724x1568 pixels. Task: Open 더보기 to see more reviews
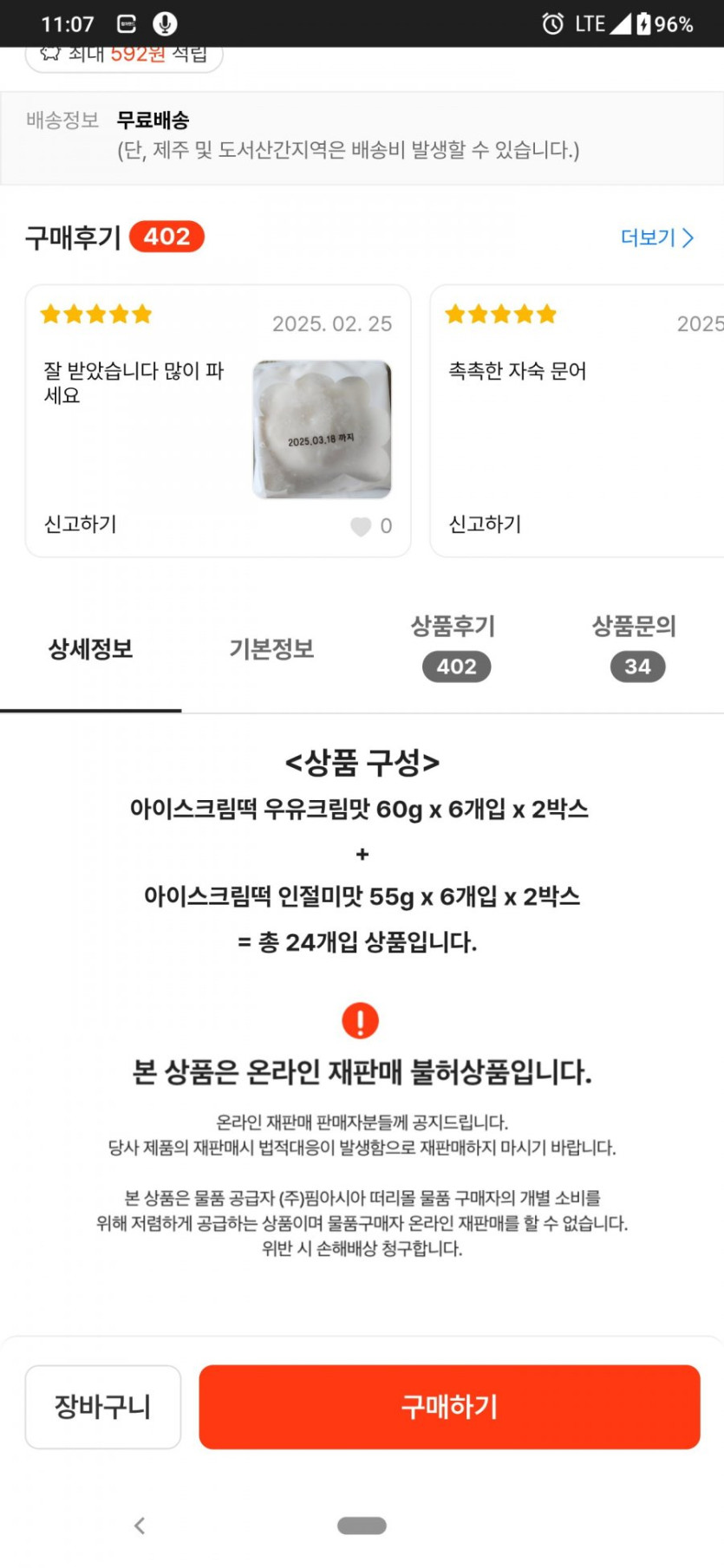(657, 237)
